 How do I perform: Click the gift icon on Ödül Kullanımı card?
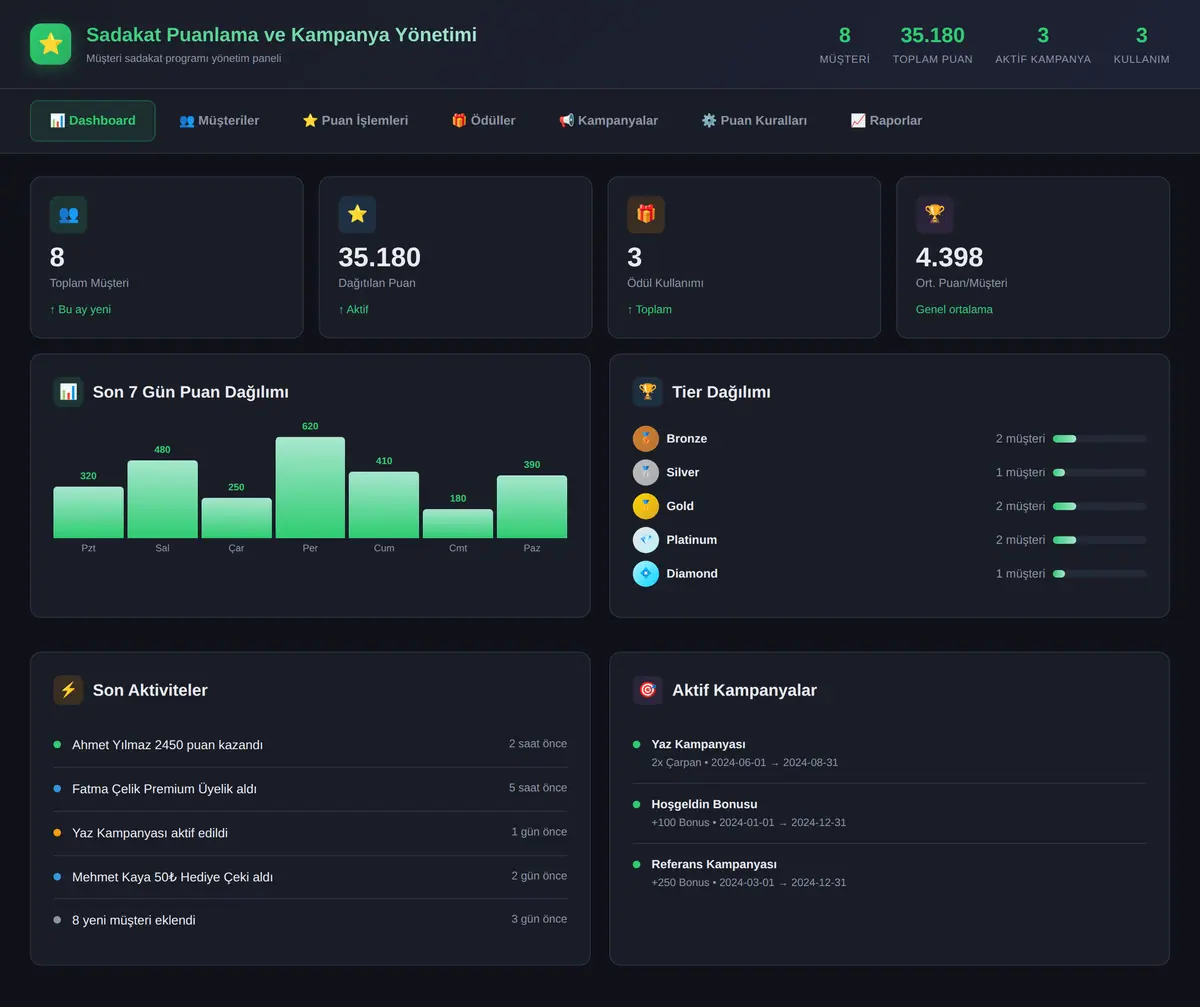point(646,214)
